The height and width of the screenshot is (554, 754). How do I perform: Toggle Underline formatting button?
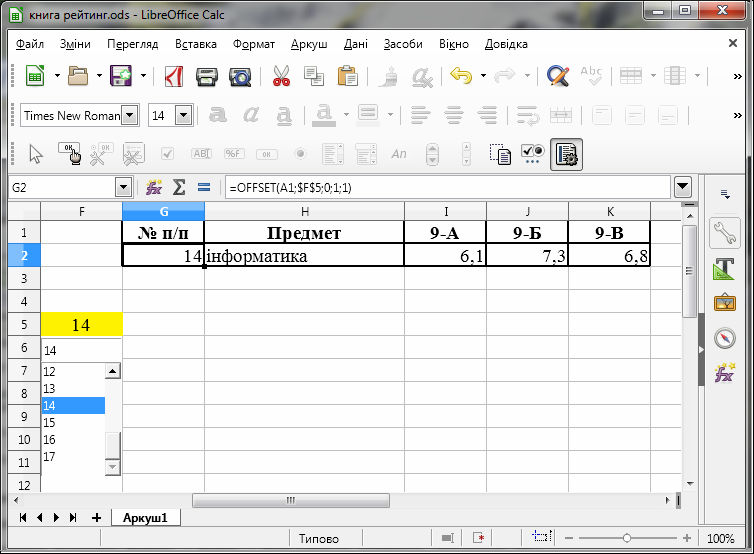point(284,115)
